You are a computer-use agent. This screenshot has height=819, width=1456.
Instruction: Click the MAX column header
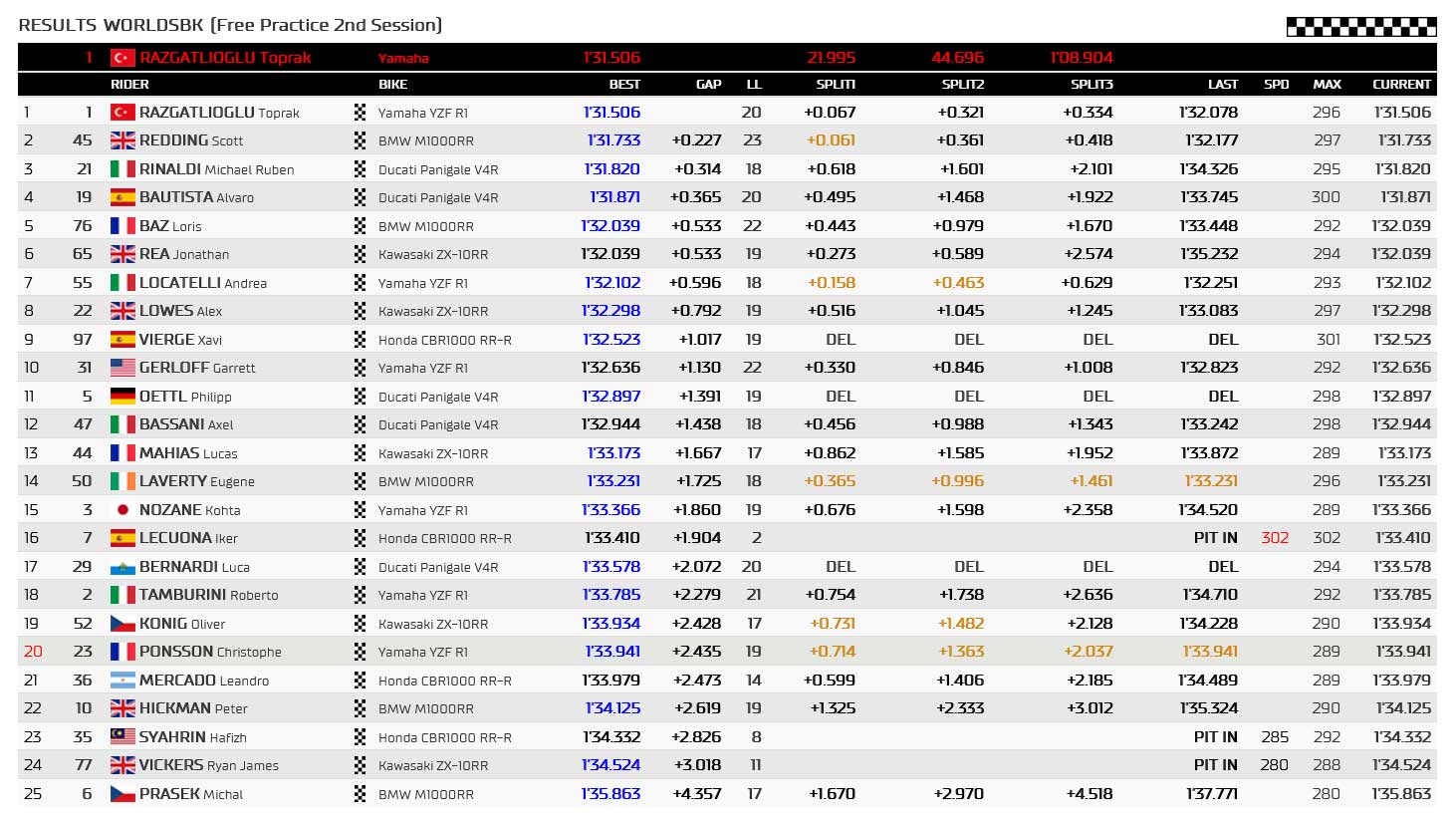[x=1327, y=85]
